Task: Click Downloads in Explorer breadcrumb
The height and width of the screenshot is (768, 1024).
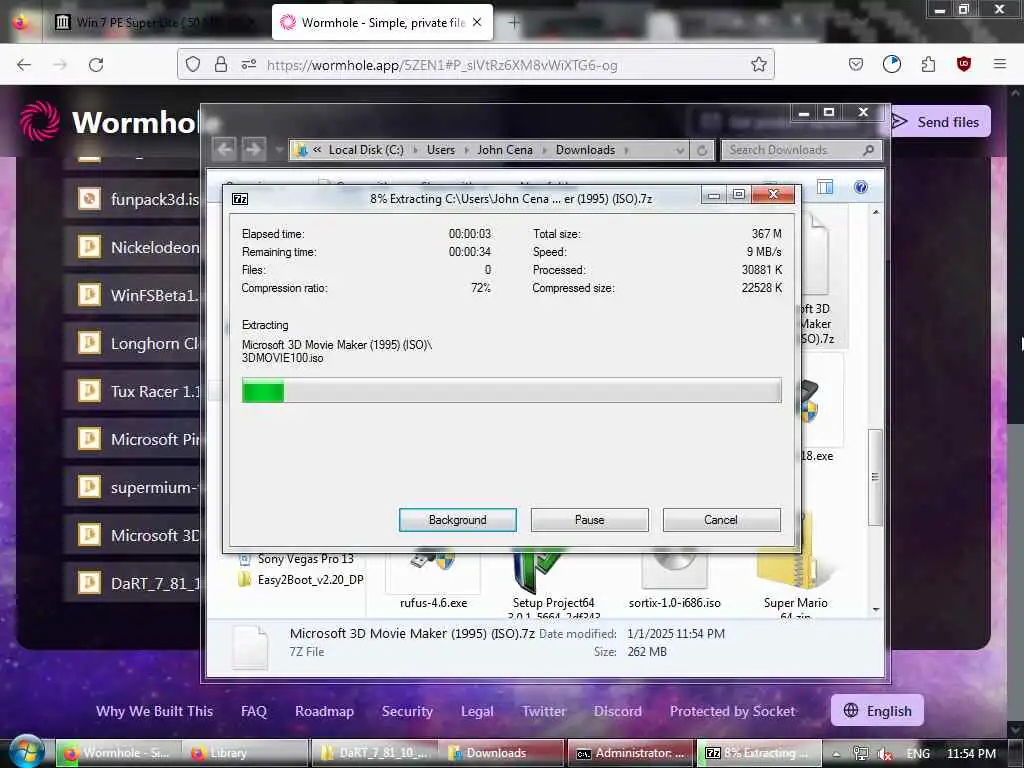Action: pyautogui.click(x=585, y=150)
